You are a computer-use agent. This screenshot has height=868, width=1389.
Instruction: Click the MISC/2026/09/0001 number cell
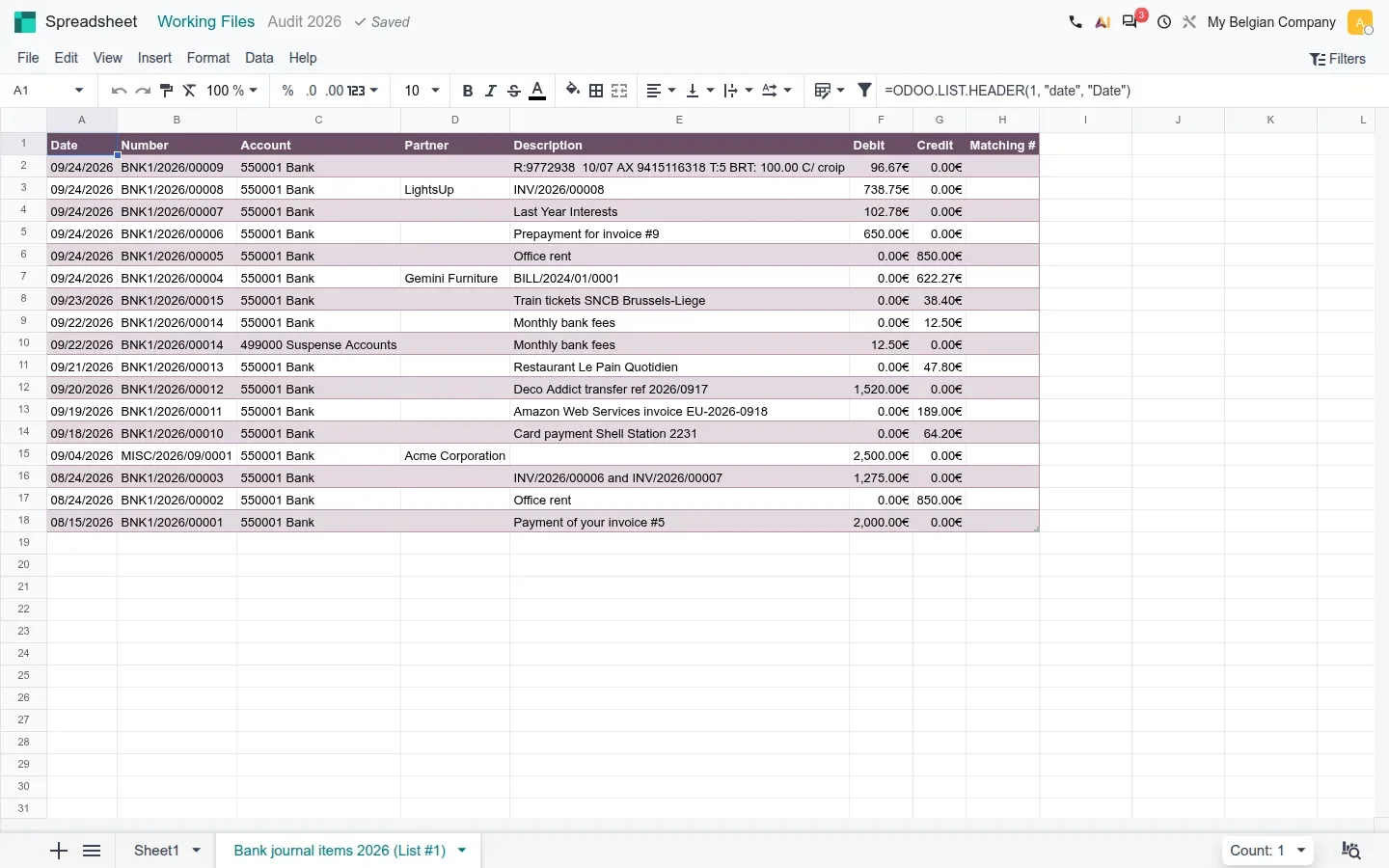tap(177, 456)
